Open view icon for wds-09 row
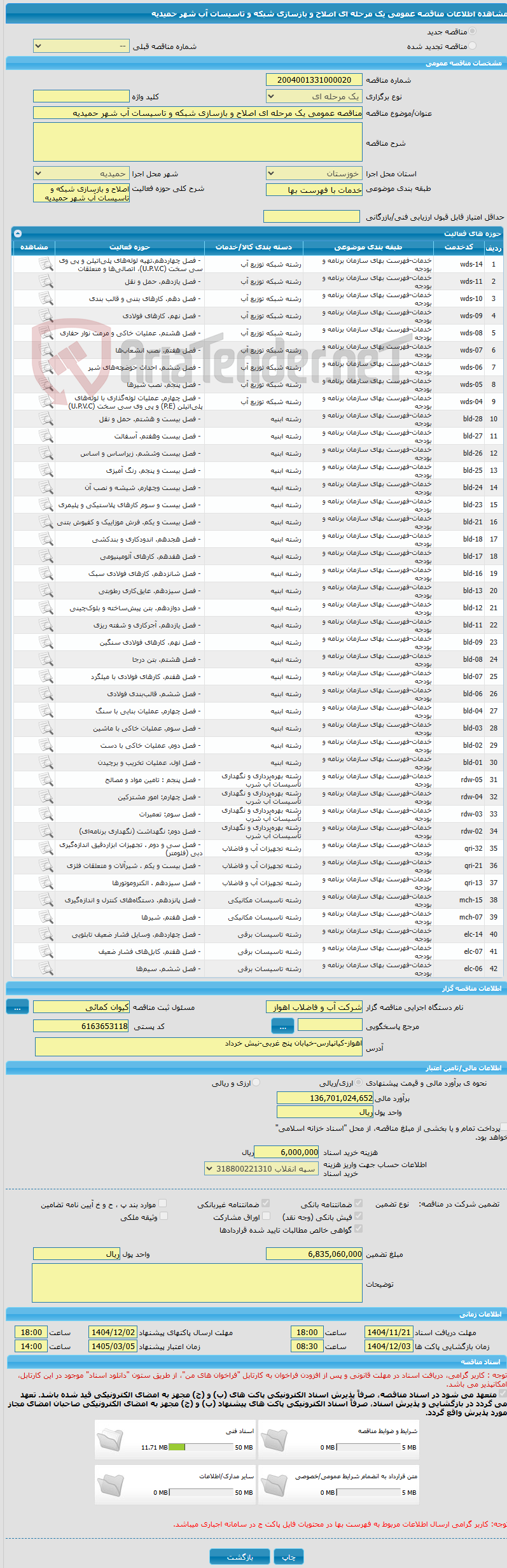The height and width of the screenshot is (1568, 507). tap(46, 316)
